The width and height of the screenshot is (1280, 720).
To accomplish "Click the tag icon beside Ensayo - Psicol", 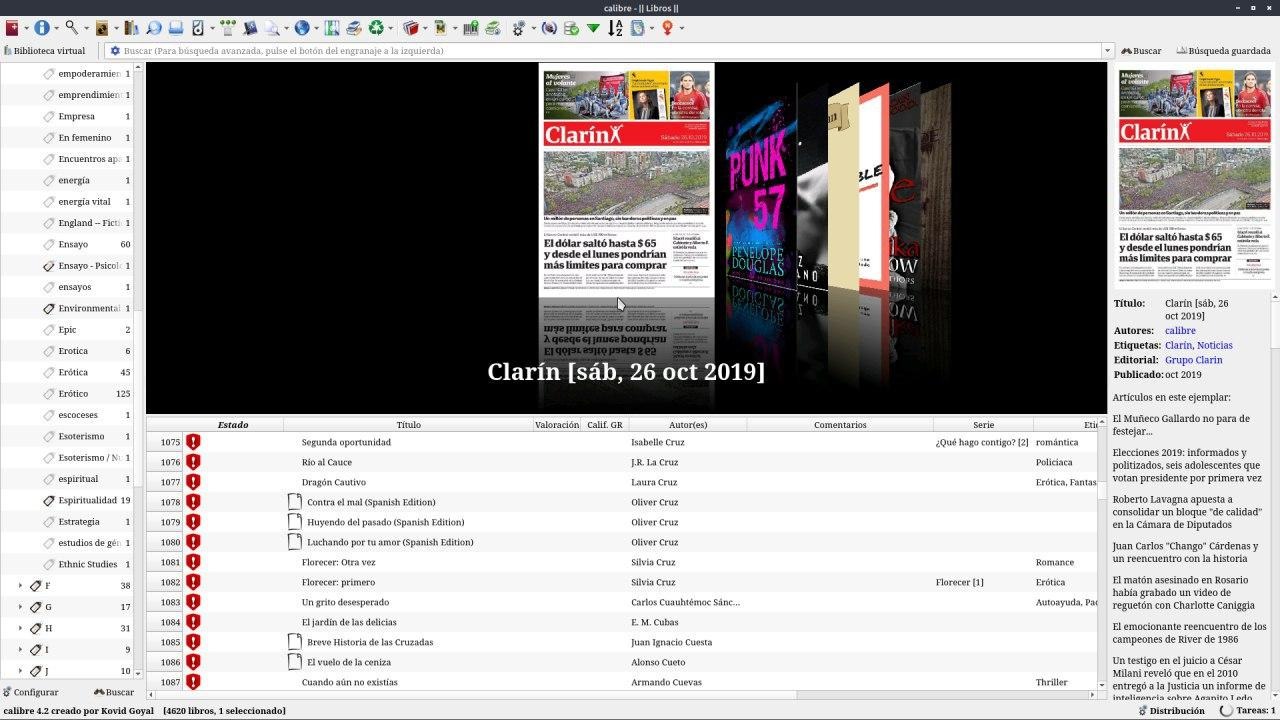I will (x=49, y=266).
